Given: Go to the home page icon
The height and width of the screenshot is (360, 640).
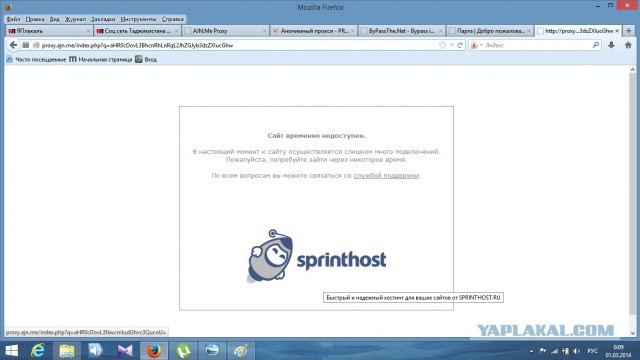Looking at the screenshot, I should [x=628, y=45].
